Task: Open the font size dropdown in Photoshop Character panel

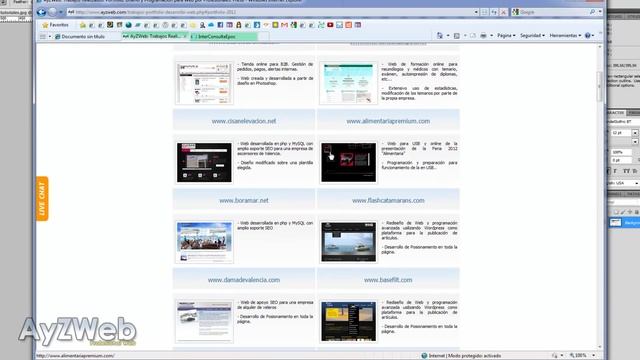Action: [x=635, y=133]
